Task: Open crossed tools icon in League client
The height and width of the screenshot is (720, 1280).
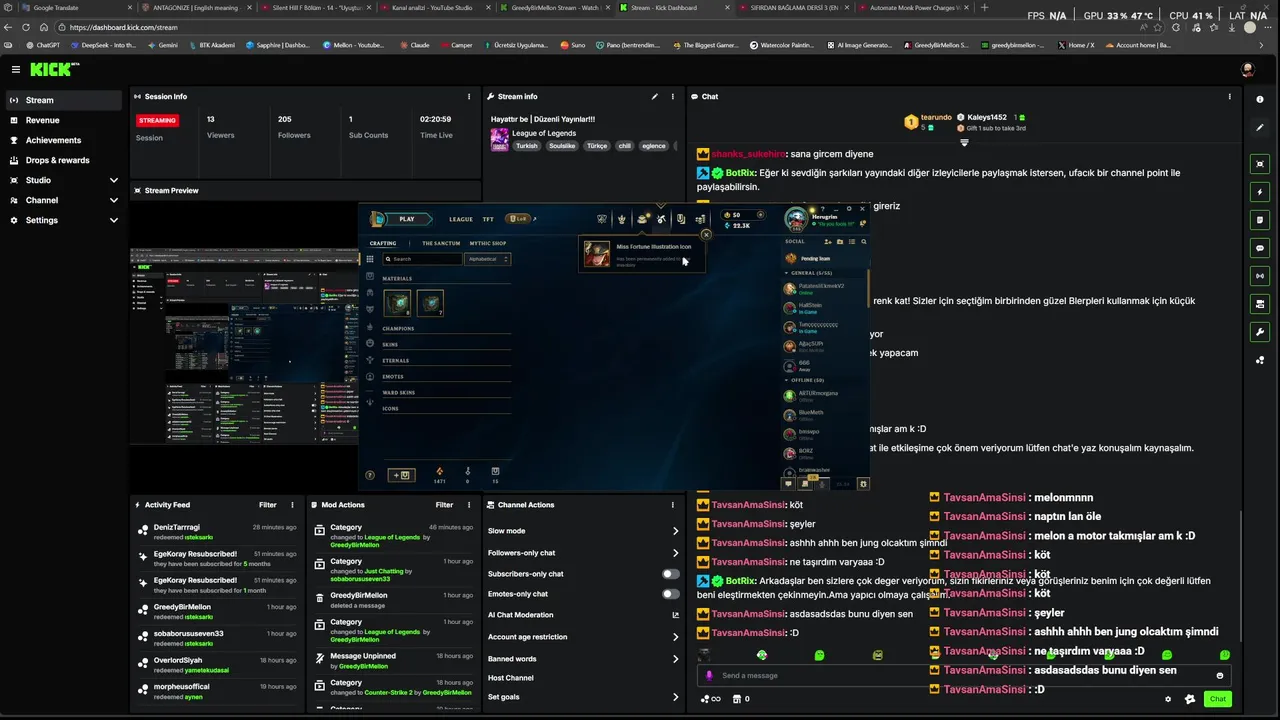Action: [661, 219]
